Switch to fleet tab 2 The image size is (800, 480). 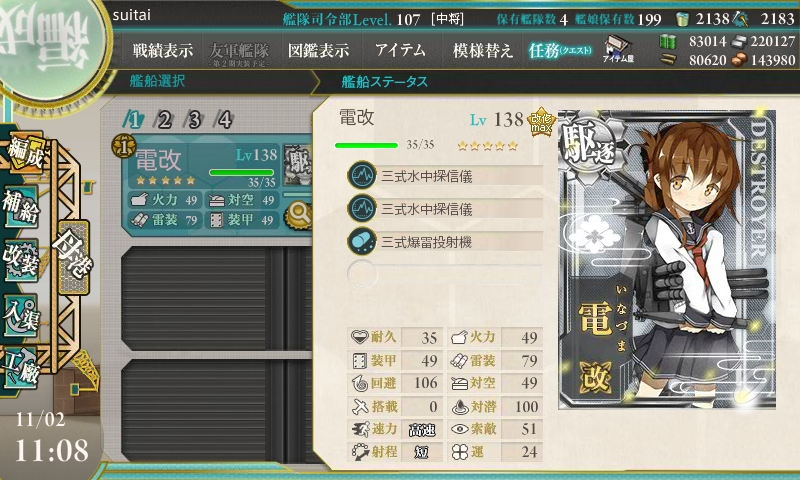pyautogui.click(x=164, y=120)
